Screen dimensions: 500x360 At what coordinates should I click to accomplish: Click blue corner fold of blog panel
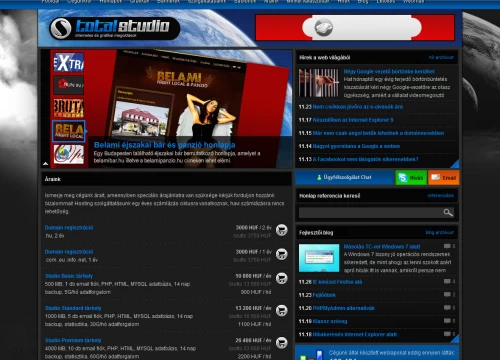[x=455, y=339]
